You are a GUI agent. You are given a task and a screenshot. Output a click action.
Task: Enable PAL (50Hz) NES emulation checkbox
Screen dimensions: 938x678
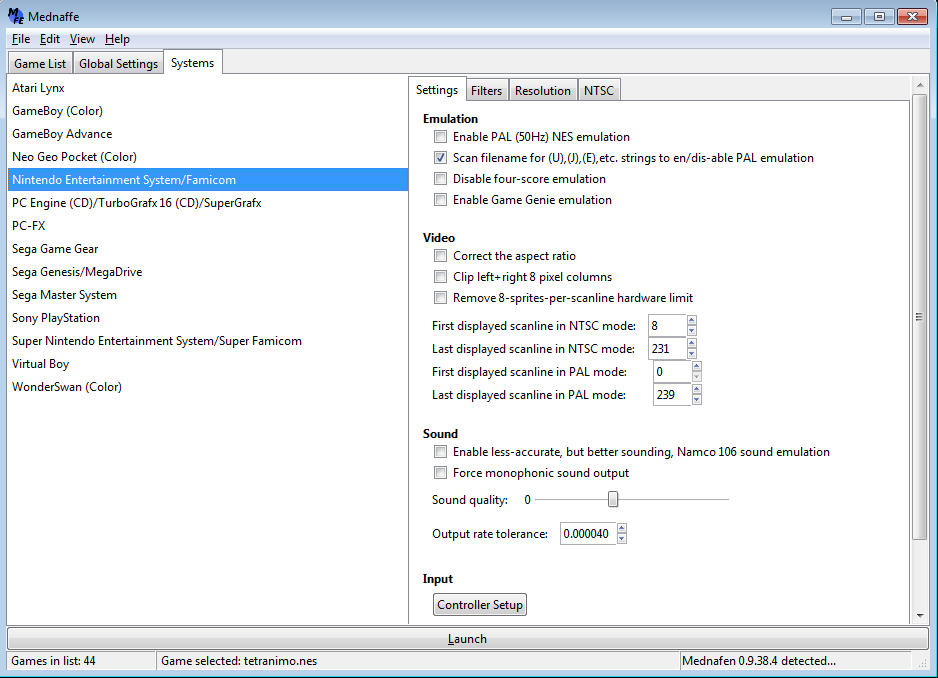pos(440,137)
